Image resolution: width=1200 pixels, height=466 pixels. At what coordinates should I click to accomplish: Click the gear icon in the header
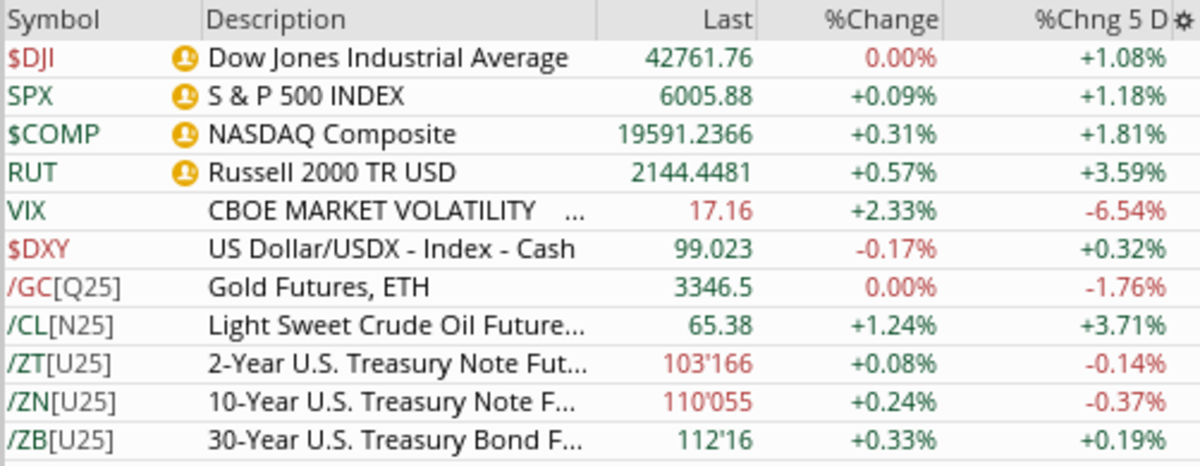click(x=1184, y=20)
